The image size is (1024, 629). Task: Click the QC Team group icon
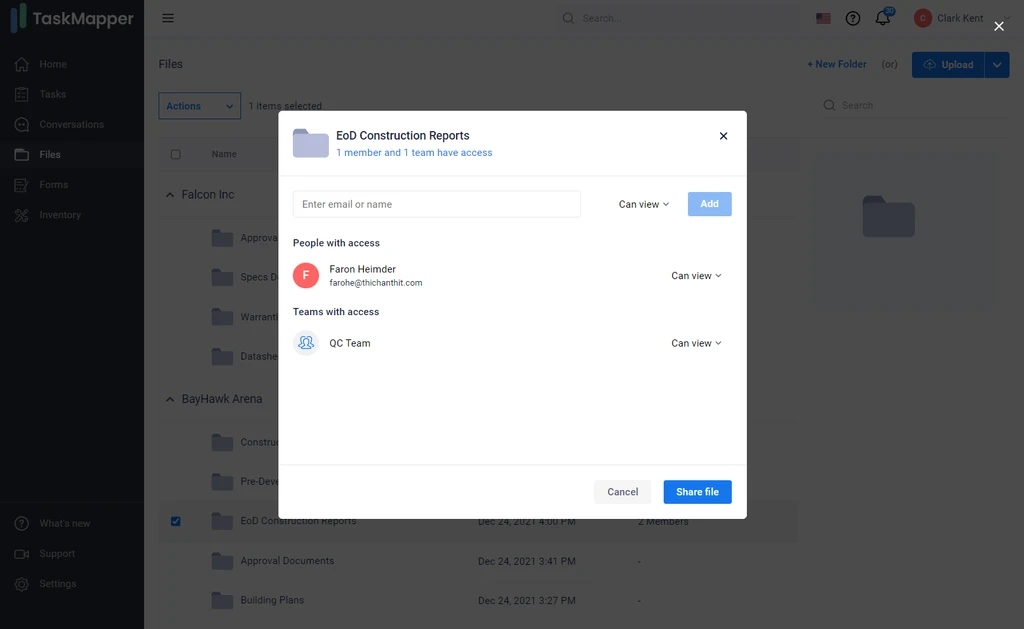306,343
